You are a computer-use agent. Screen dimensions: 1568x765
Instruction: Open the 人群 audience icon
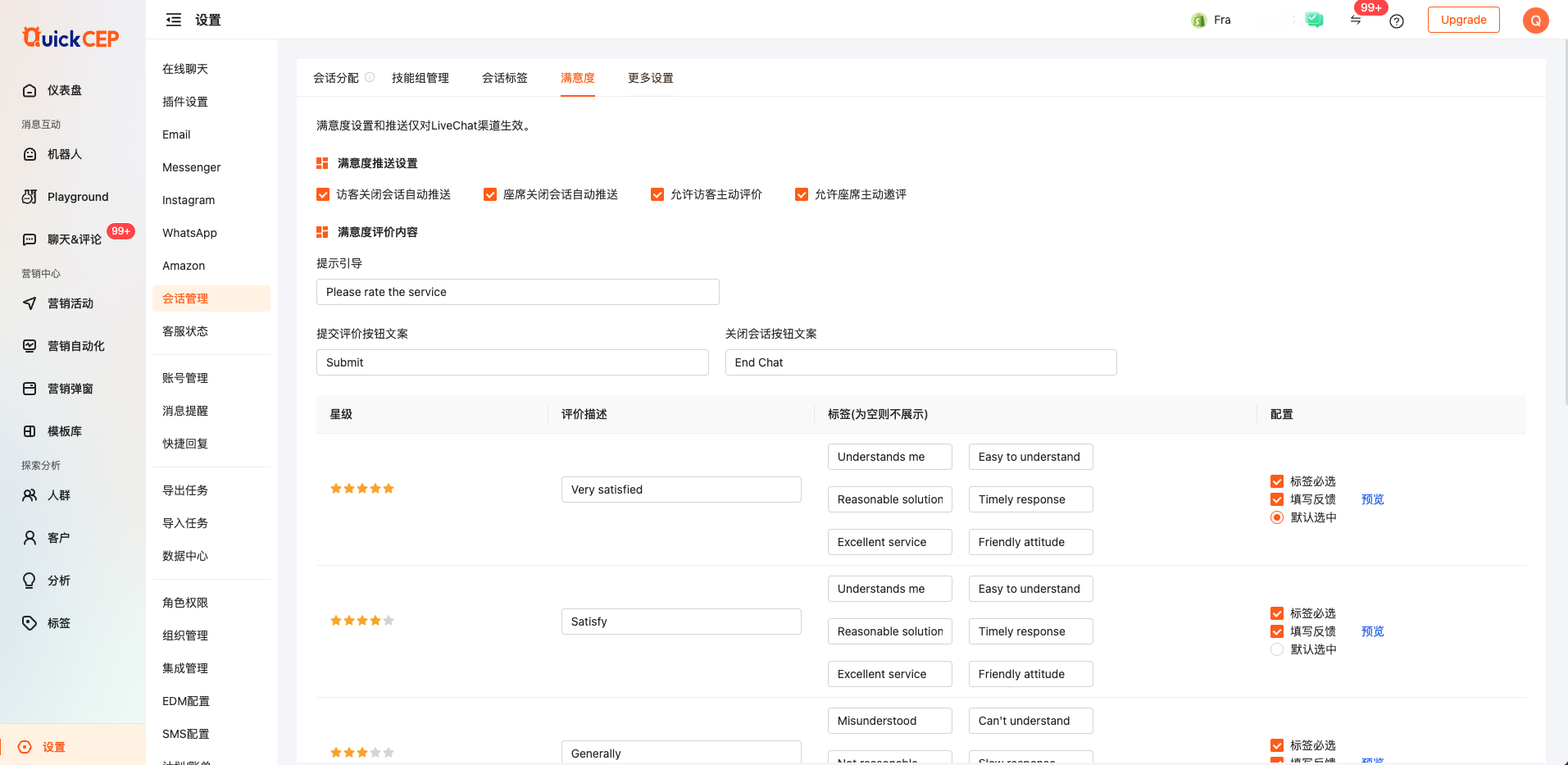[30, 495]
